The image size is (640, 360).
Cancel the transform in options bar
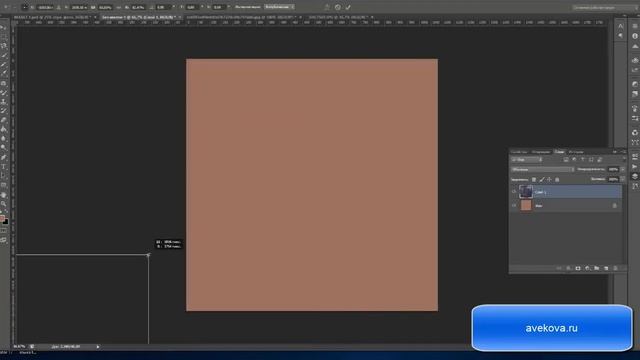[x=338, y=7]
